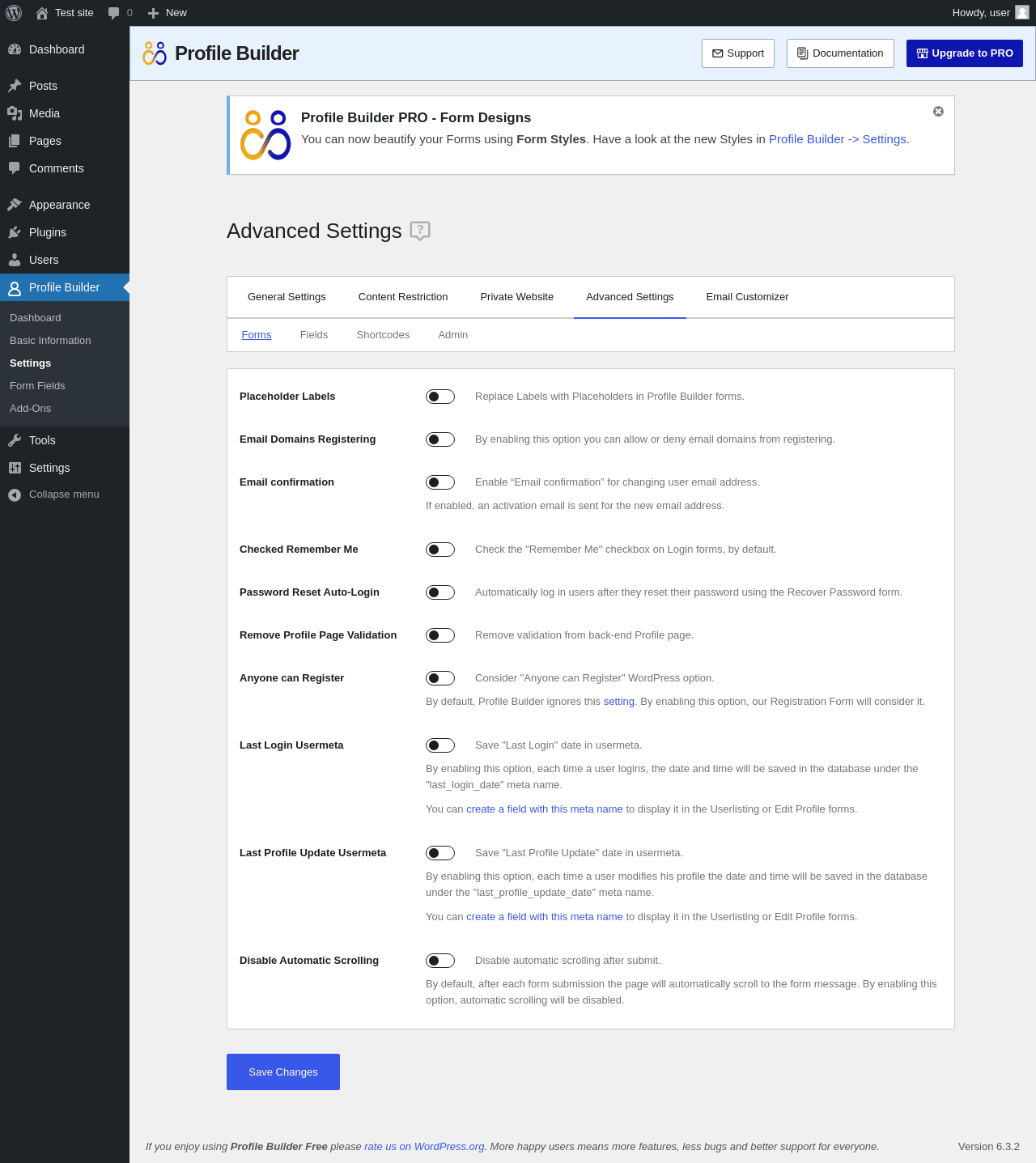
Task: Open the Admin sub-tab
Action: point(453,335)
